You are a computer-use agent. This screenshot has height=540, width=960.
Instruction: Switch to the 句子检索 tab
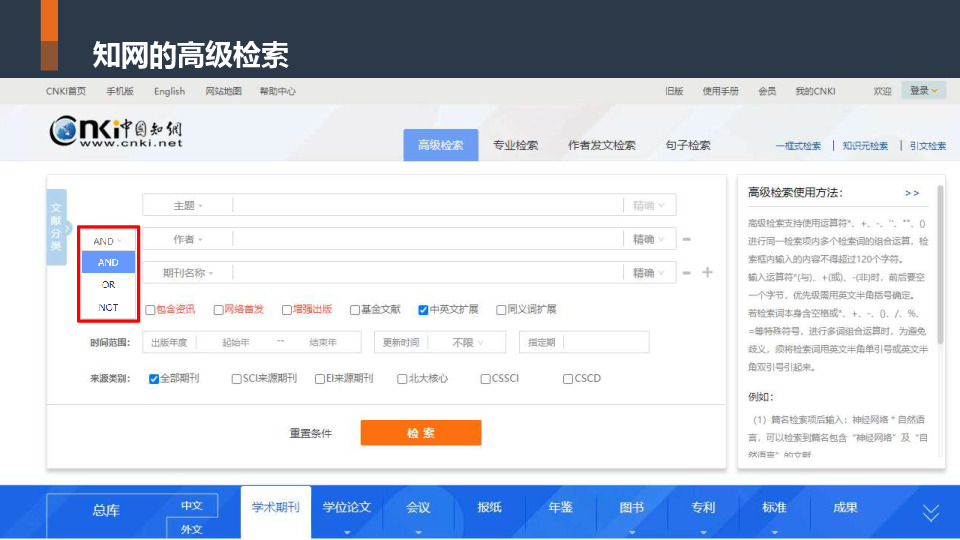688,145
